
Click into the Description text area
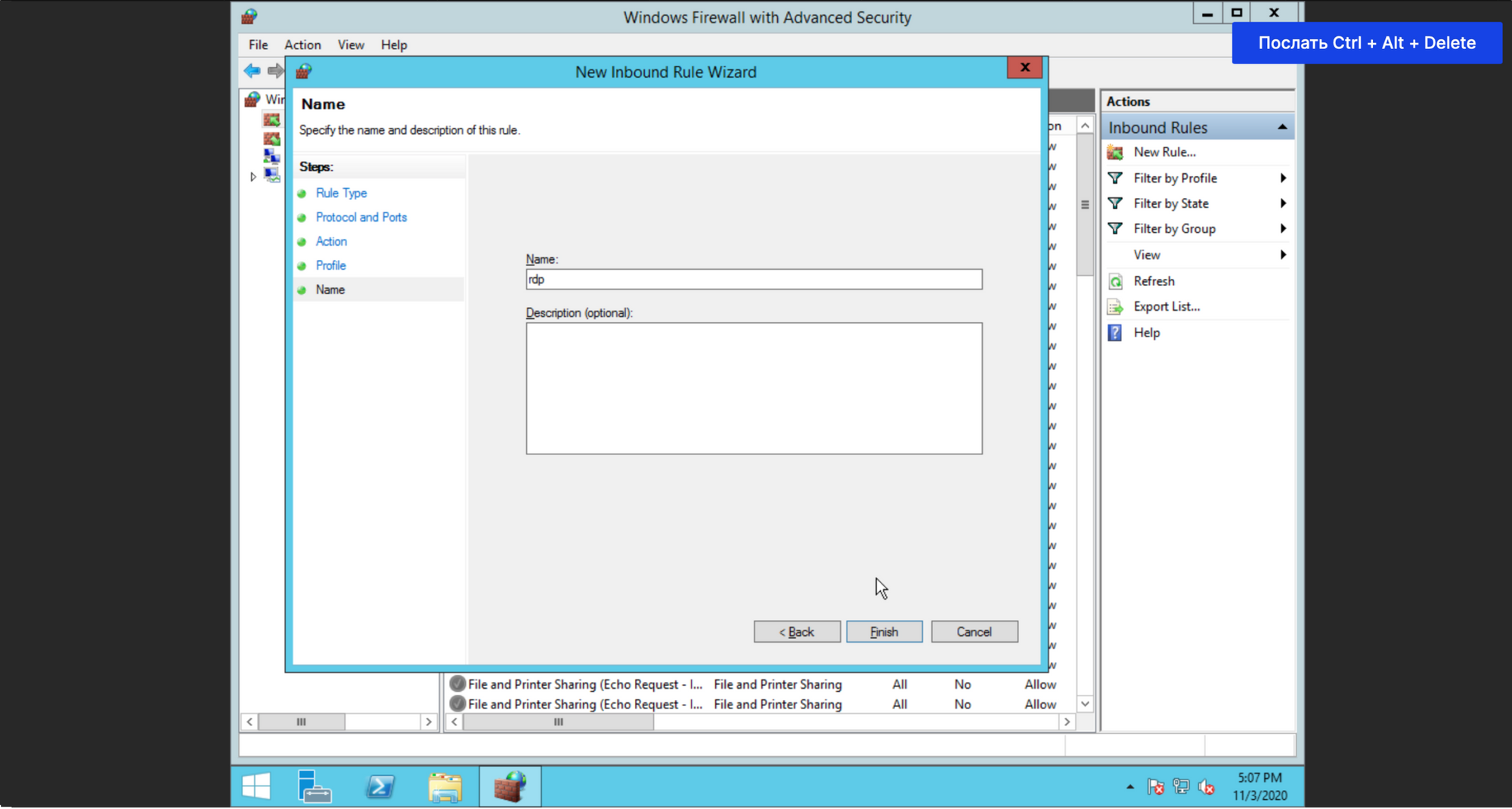tap(754, 389)
